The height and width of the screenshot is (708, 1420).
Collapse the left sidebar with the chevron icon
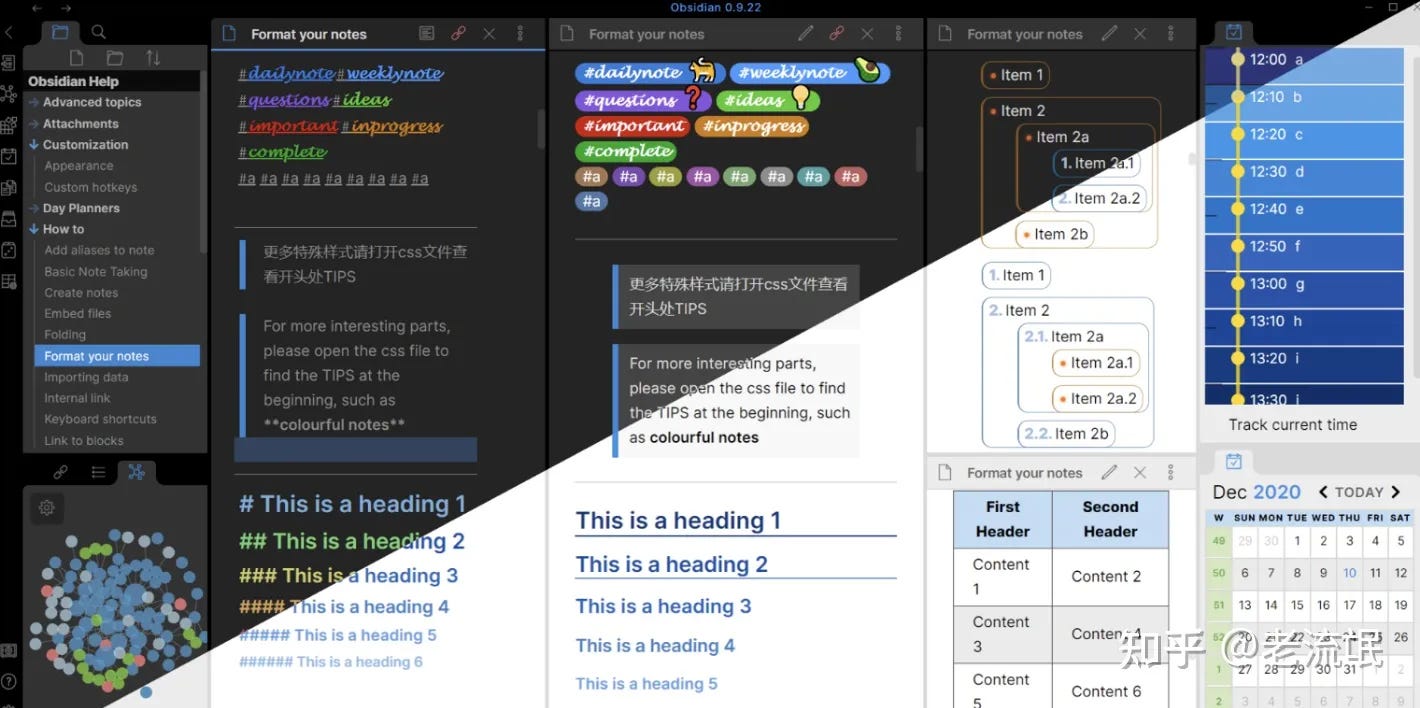(x=8, y=33)
